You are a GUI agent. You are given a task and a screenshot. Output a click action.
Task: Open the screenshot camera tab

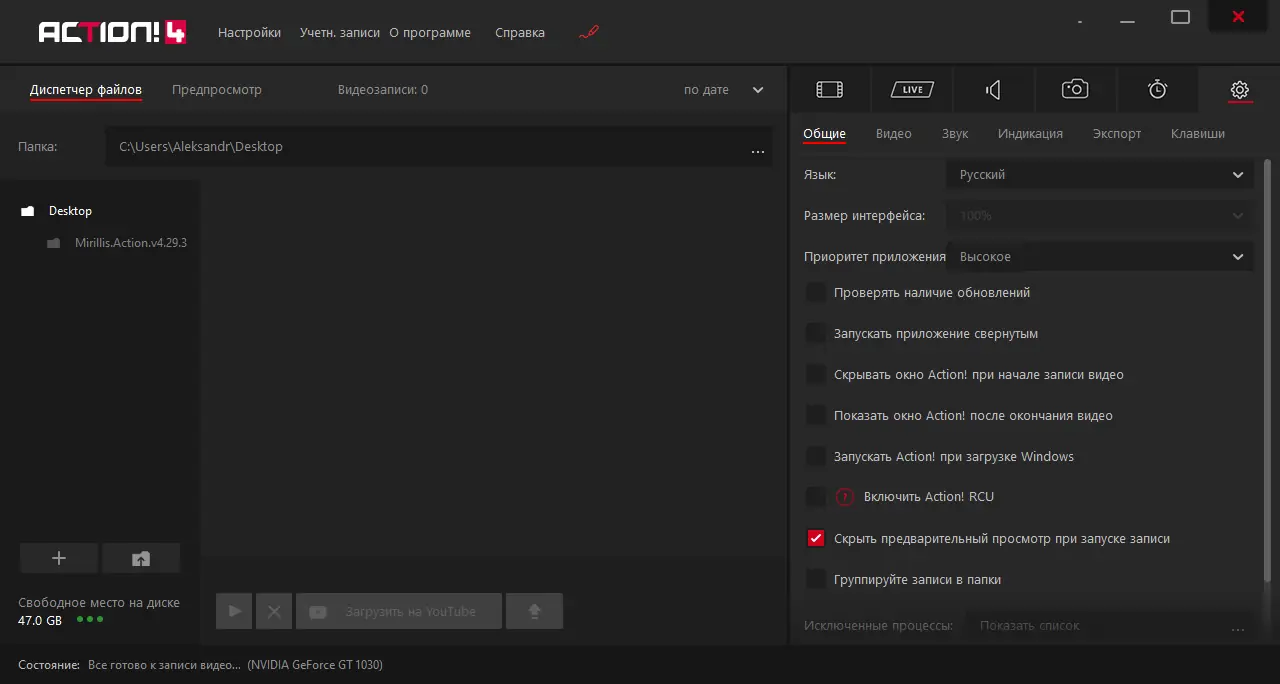tap(1075, 90)
